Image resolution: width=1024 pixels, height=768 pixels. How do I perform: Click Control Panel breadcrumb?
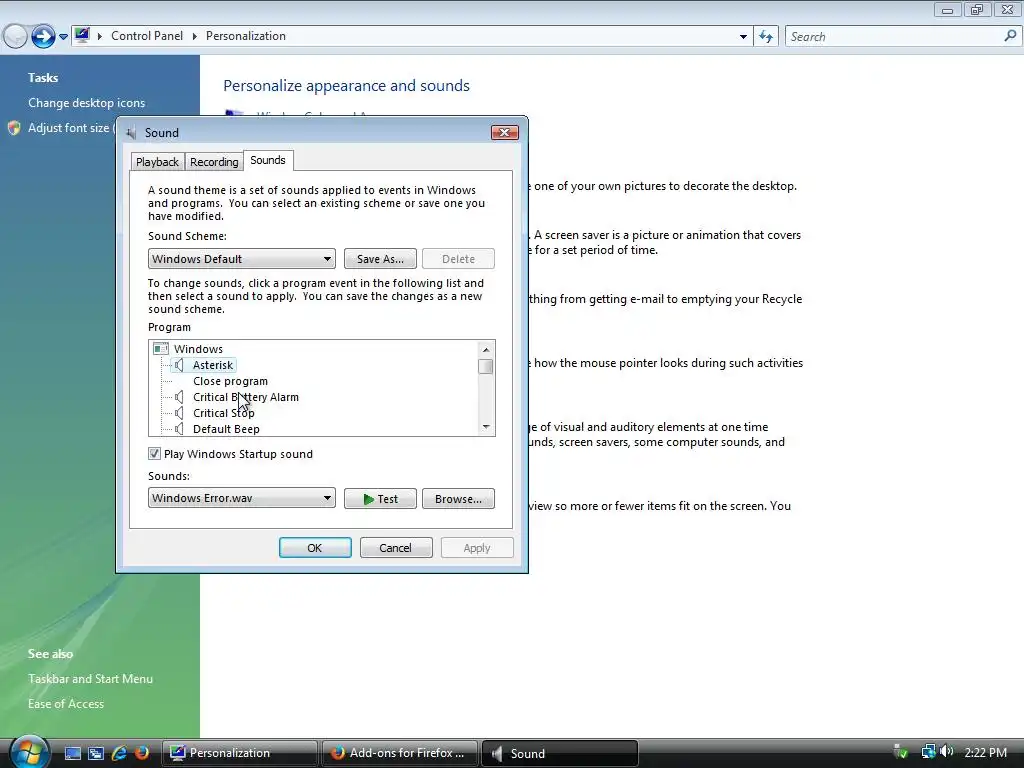click(147, 36)
